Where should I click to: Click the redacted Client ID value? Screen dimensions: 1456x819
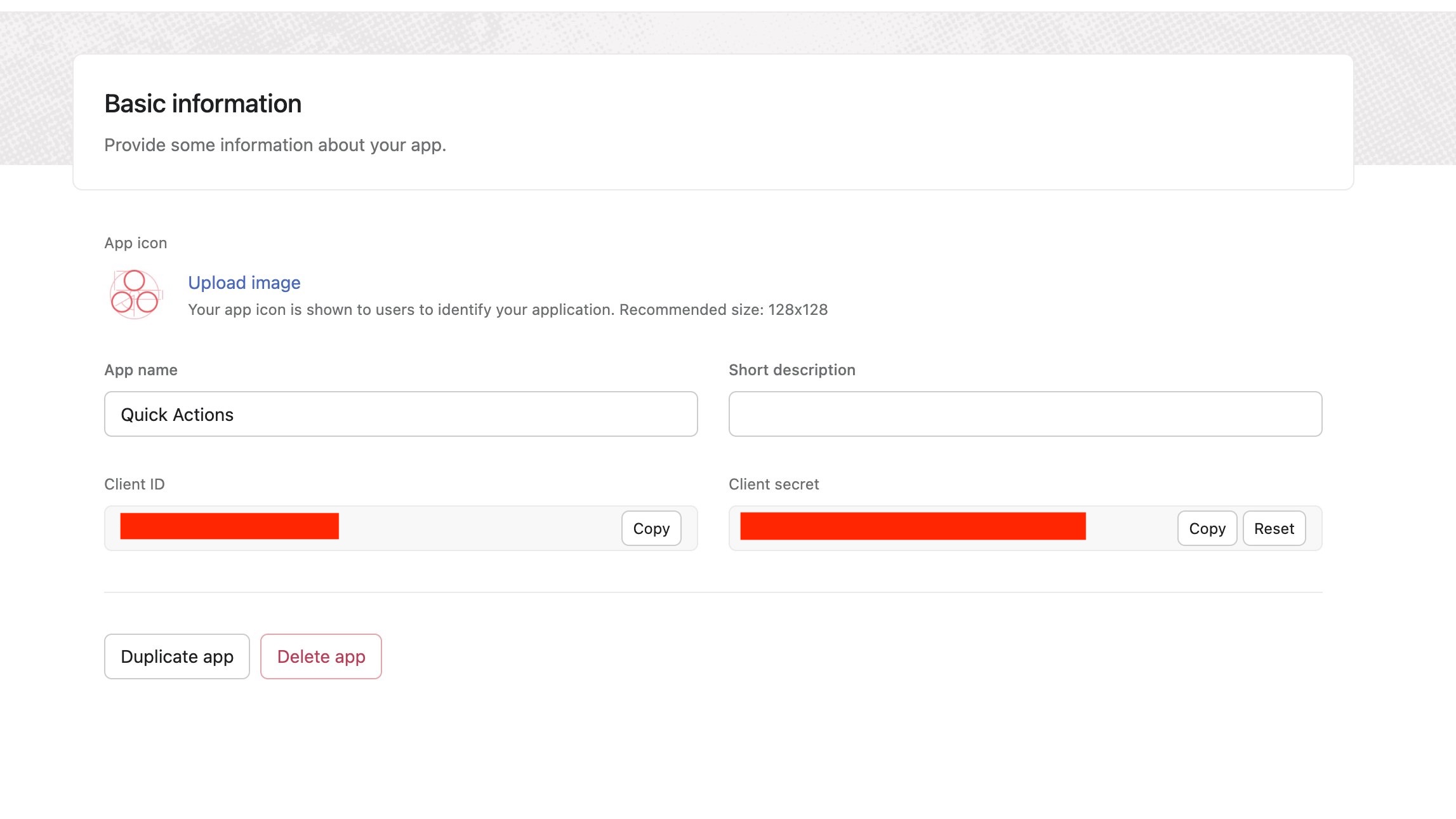pos(229,526)
